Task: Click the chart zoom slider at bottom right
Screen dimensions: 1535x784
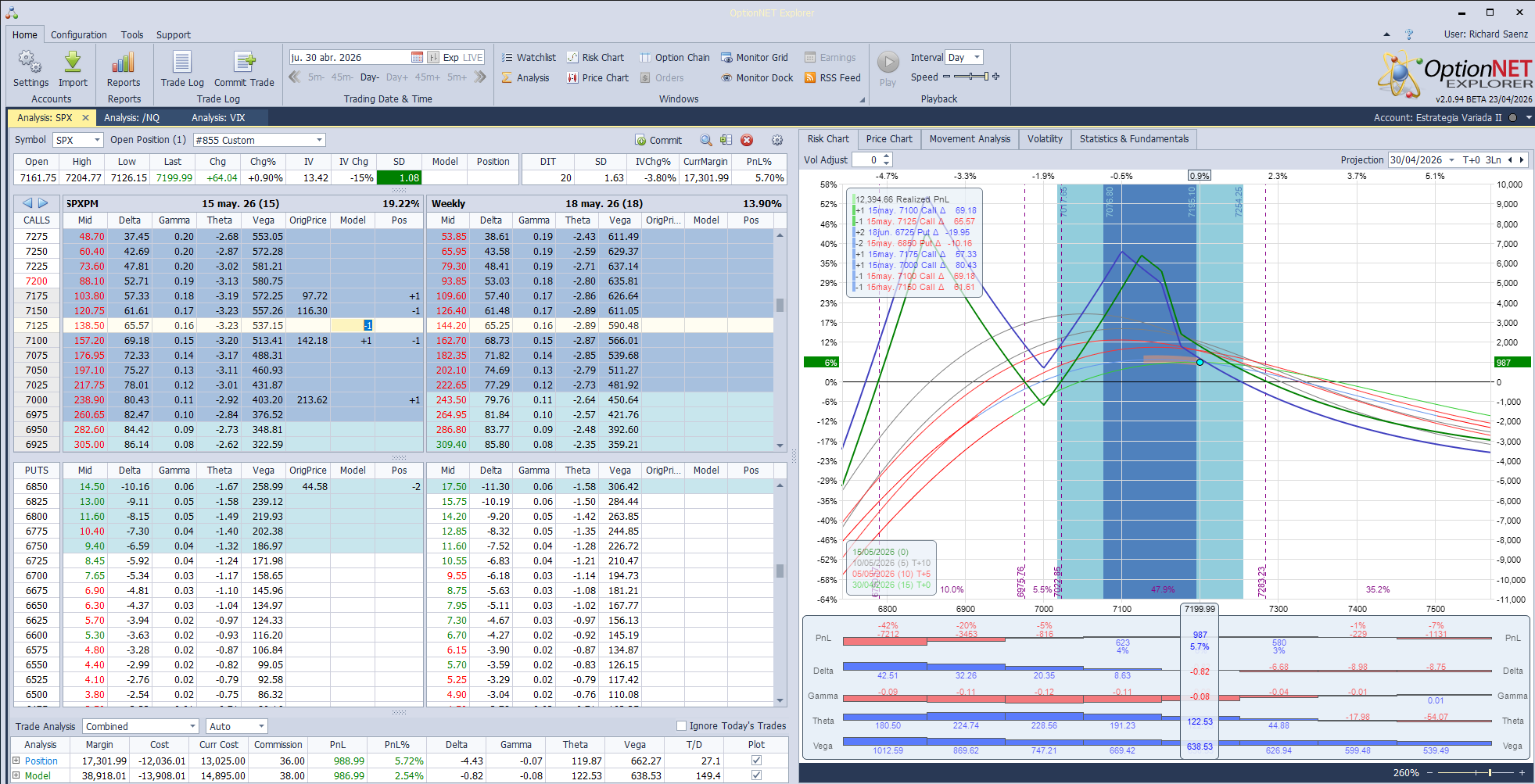Action: tap(1477, 772)
